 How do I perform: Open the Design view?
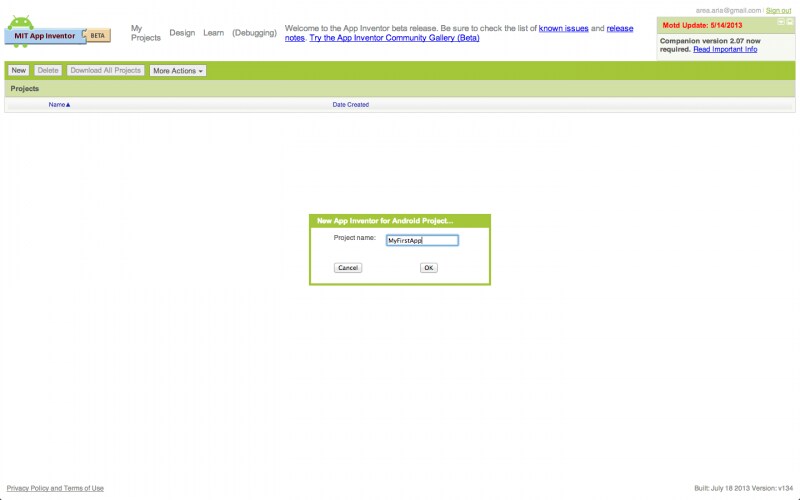(x=182, y=33)
